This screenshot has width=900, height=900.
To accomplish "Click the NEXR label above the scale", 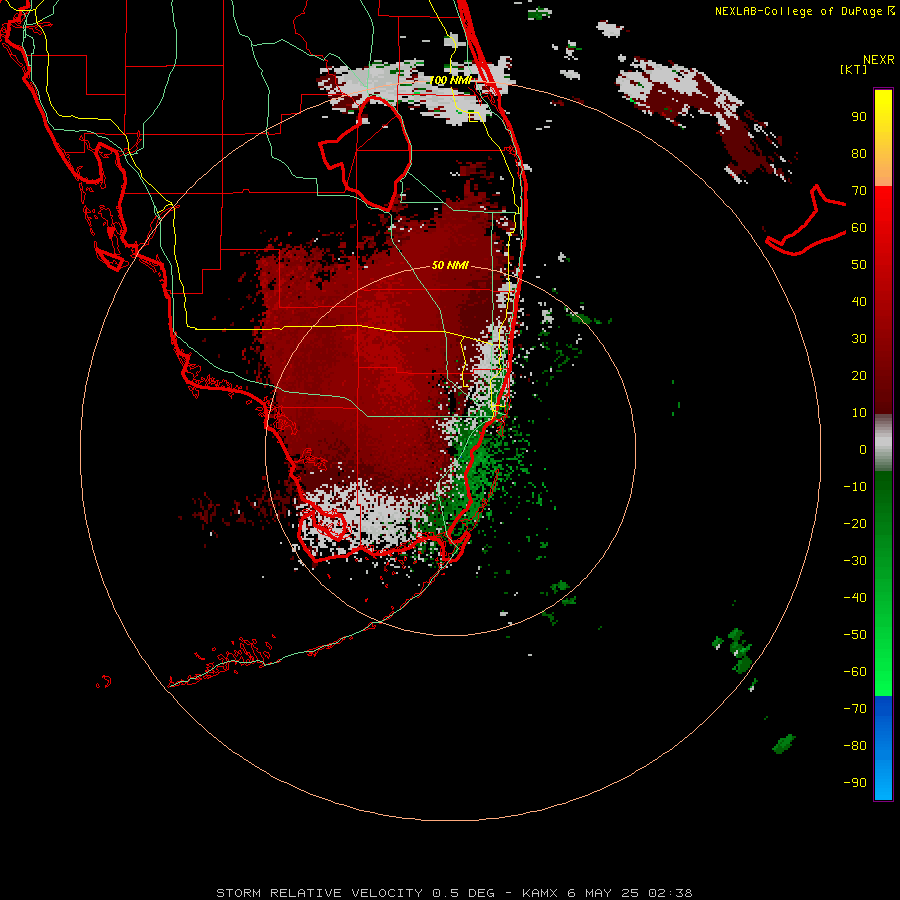I will (878, 60).
